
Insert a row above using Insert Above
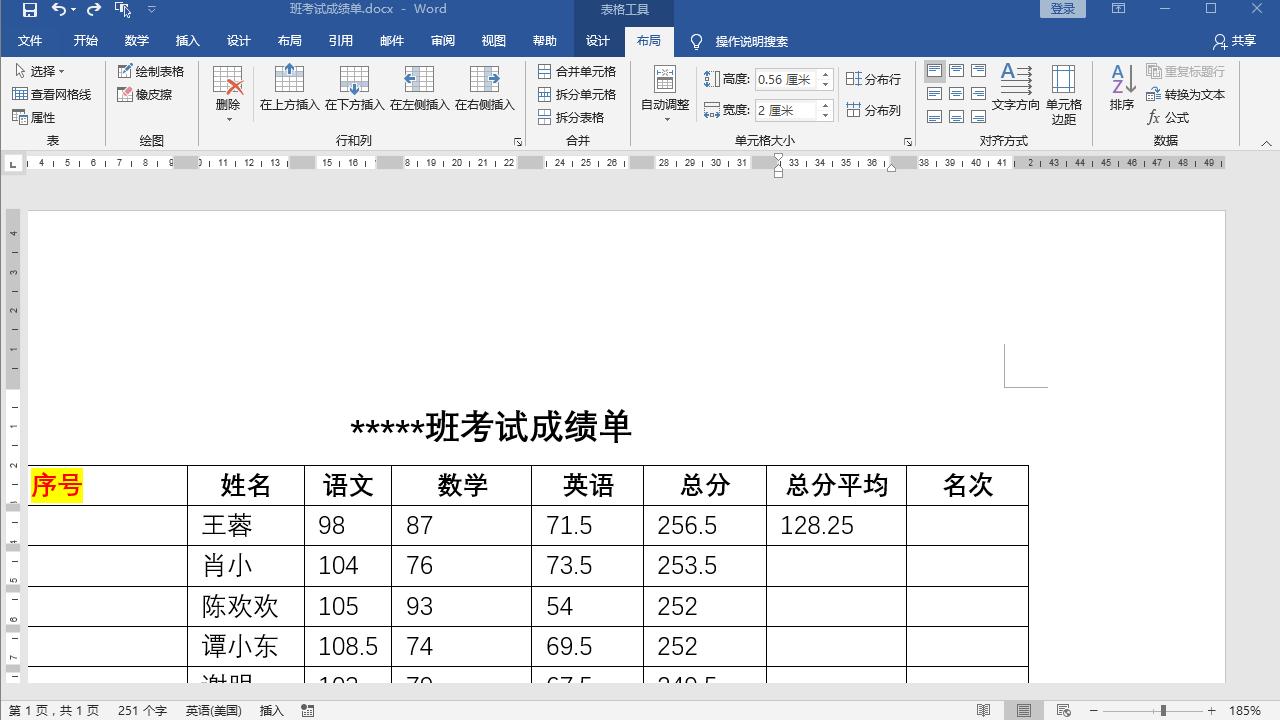[x=289, y=88]
